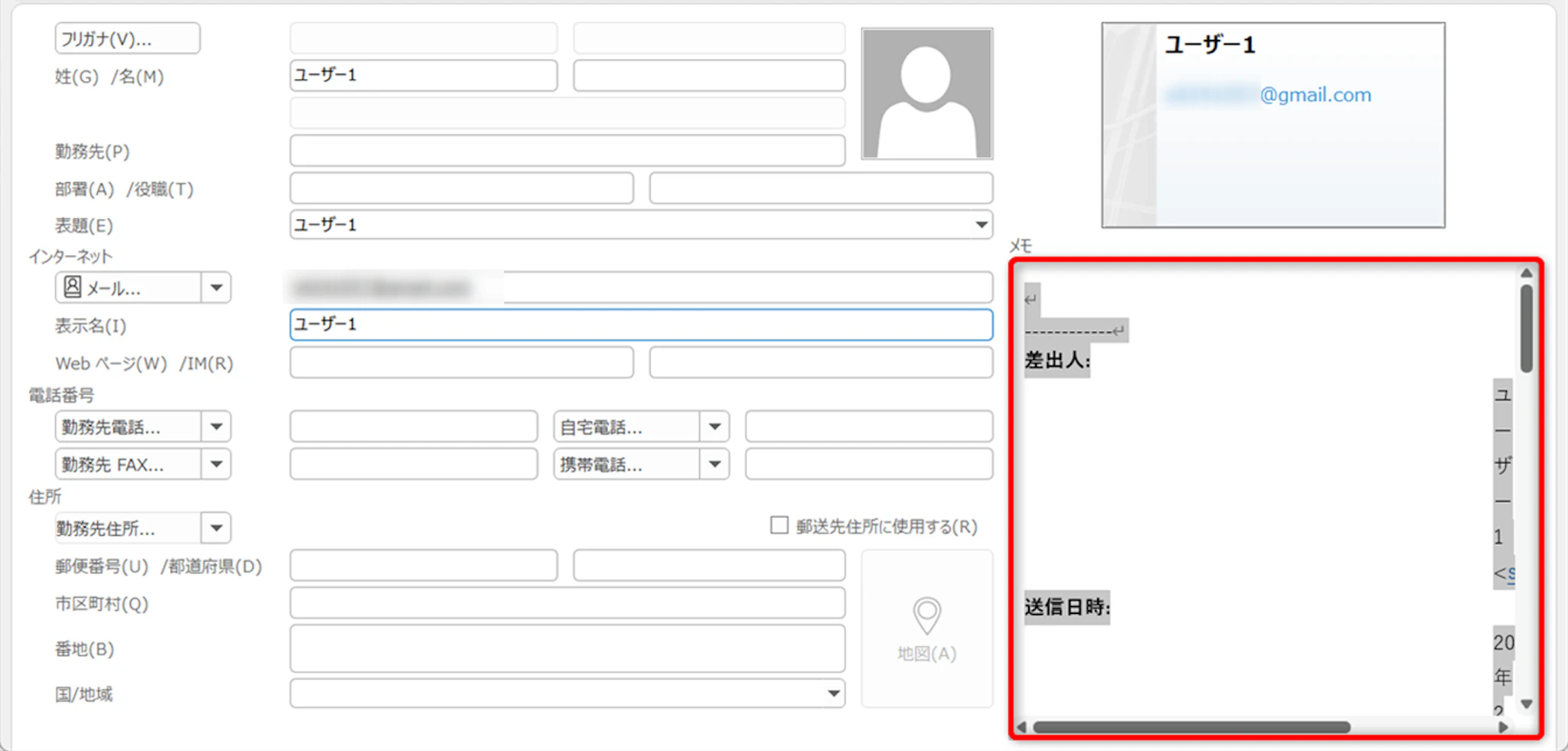Click the メモ vertical scrollbar thumb
This screenshot has width=1568, height=751.
1526,328
